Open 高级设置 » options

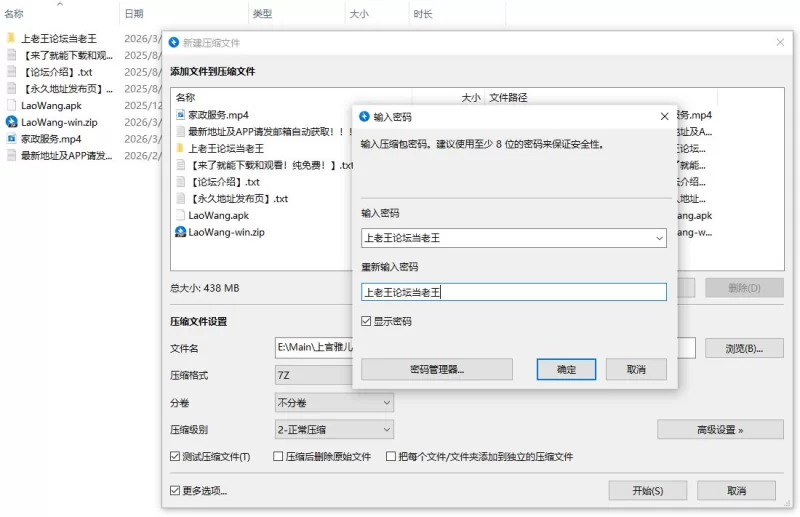coord(720,430)
